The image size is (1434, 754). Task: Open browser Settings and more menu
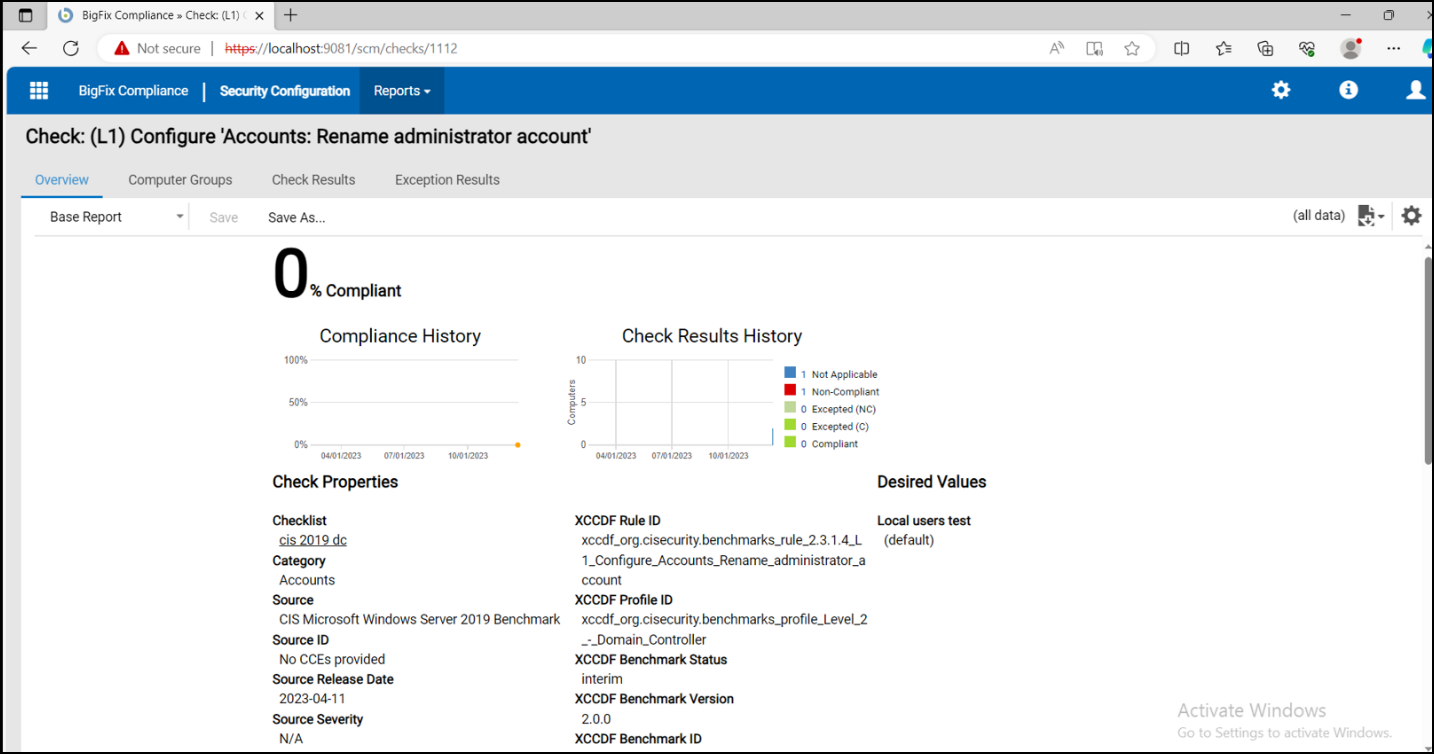coord(1393,48)
